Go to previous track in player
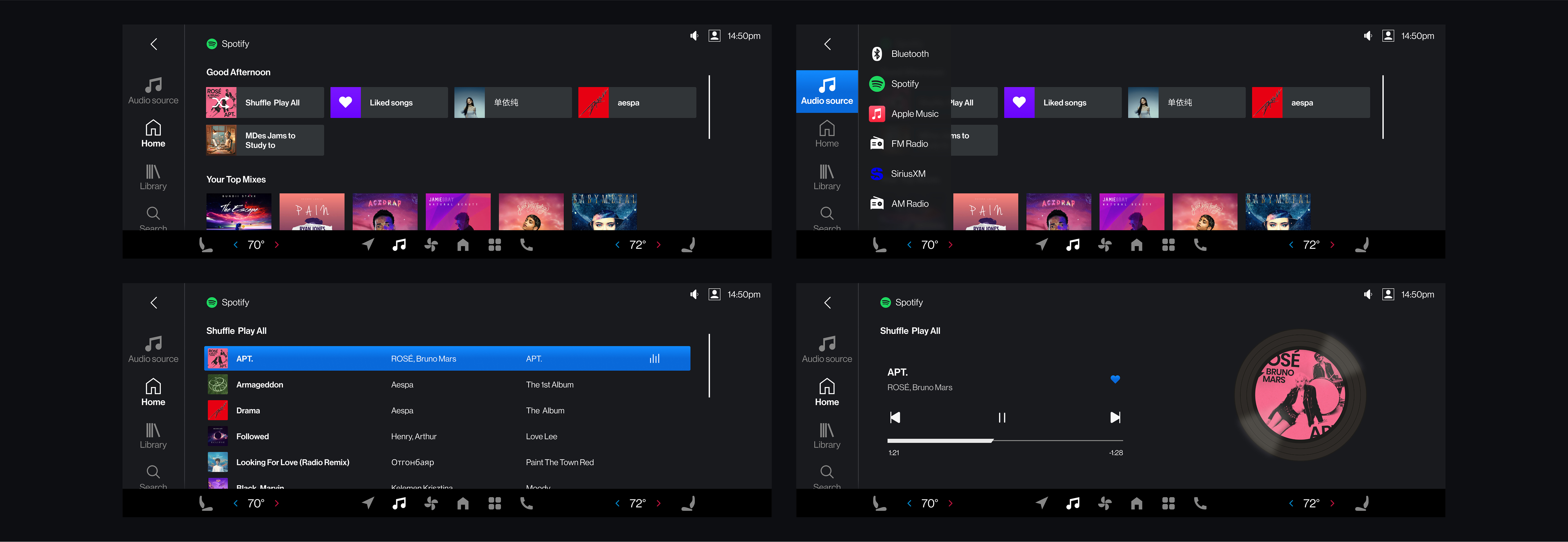This screenshot has width=1568, height=542. click(895, 418)
